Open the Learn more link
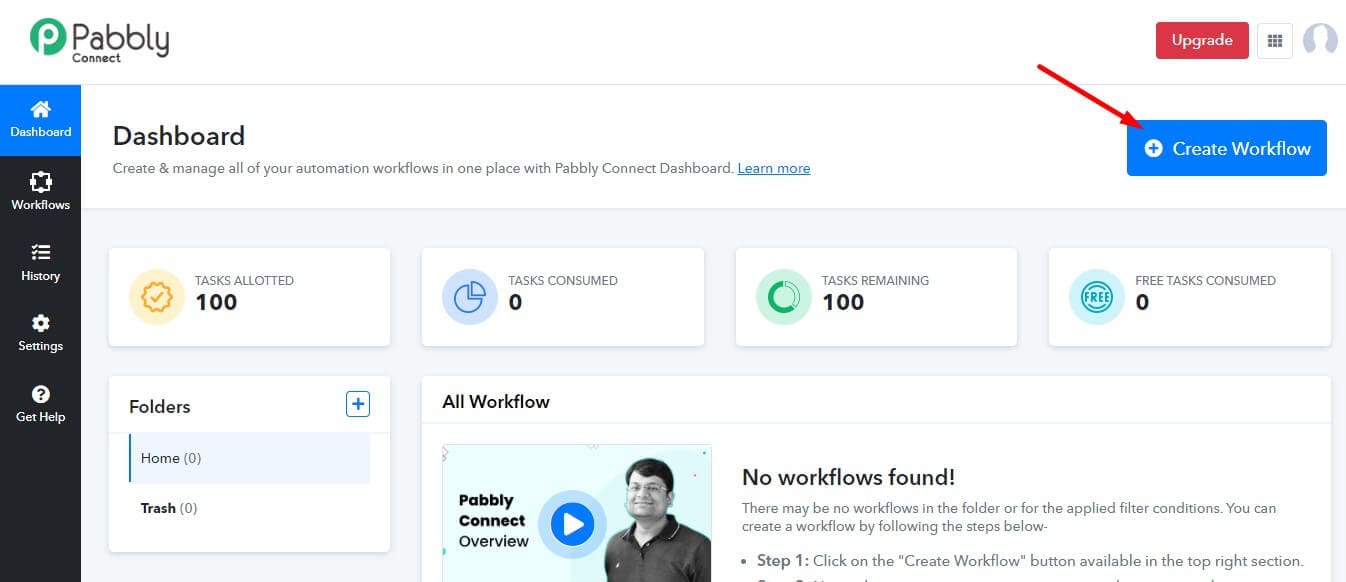Image resolution: width=1346 pixels, height=582 pixels. point(773,168)
